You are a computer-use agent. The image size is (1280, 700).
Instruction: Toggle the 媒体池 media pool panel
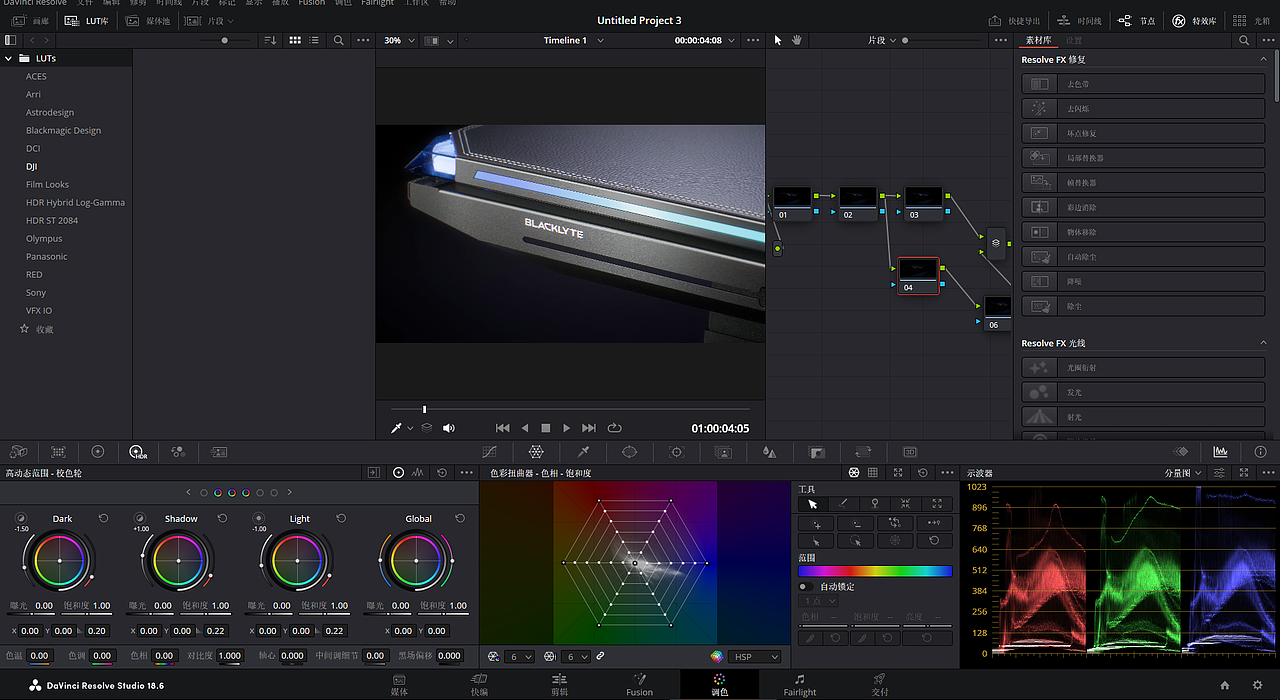147,20
